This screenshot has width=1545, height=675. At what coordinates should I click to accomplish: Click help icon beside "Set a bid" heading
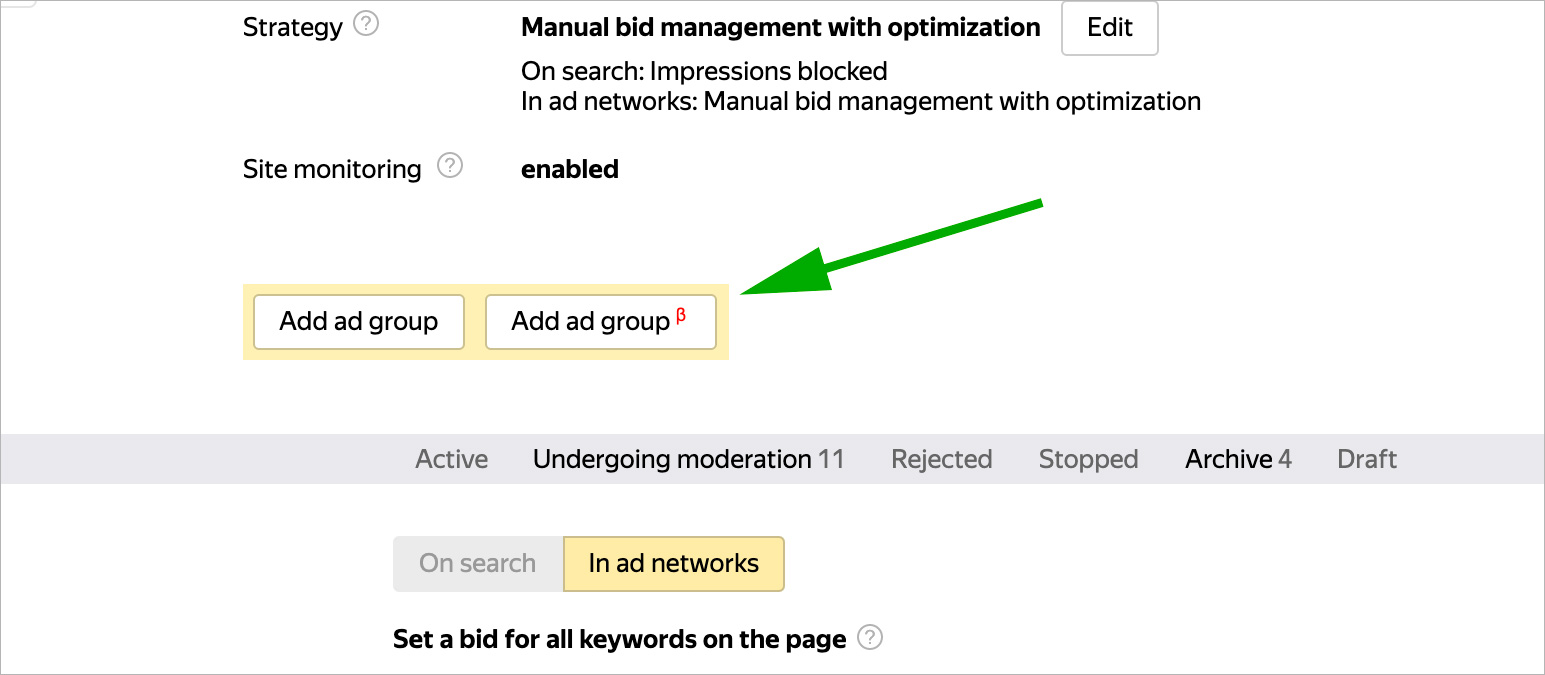(871, 637)
